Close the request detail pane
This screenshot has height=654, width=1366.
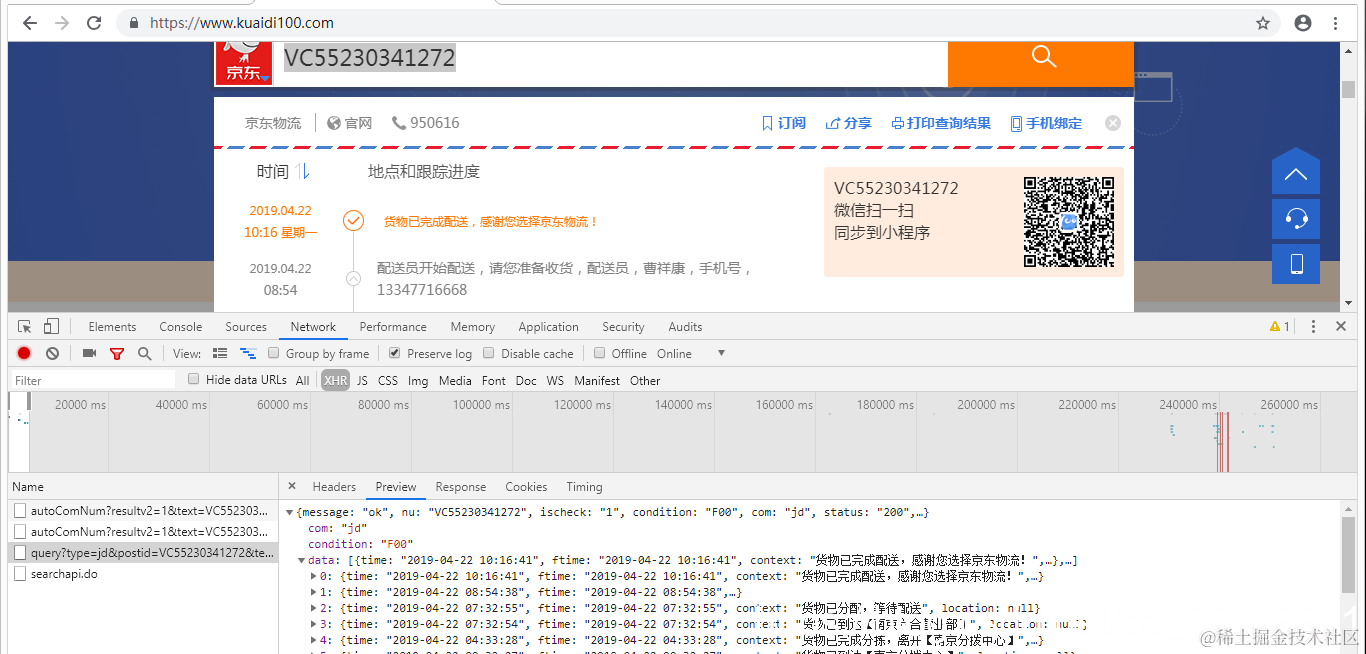pos(292,486)
